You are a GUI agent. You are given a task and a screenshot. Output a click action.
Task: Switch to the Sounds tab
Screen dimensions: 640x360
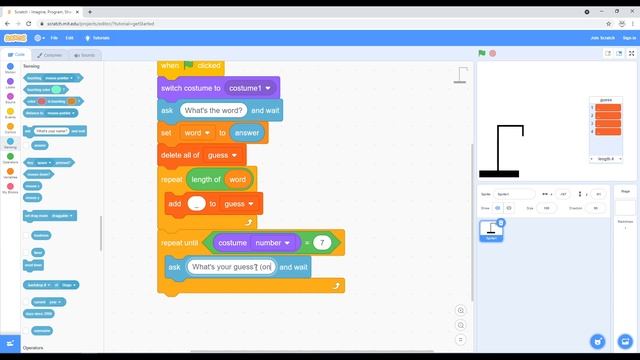84,55
